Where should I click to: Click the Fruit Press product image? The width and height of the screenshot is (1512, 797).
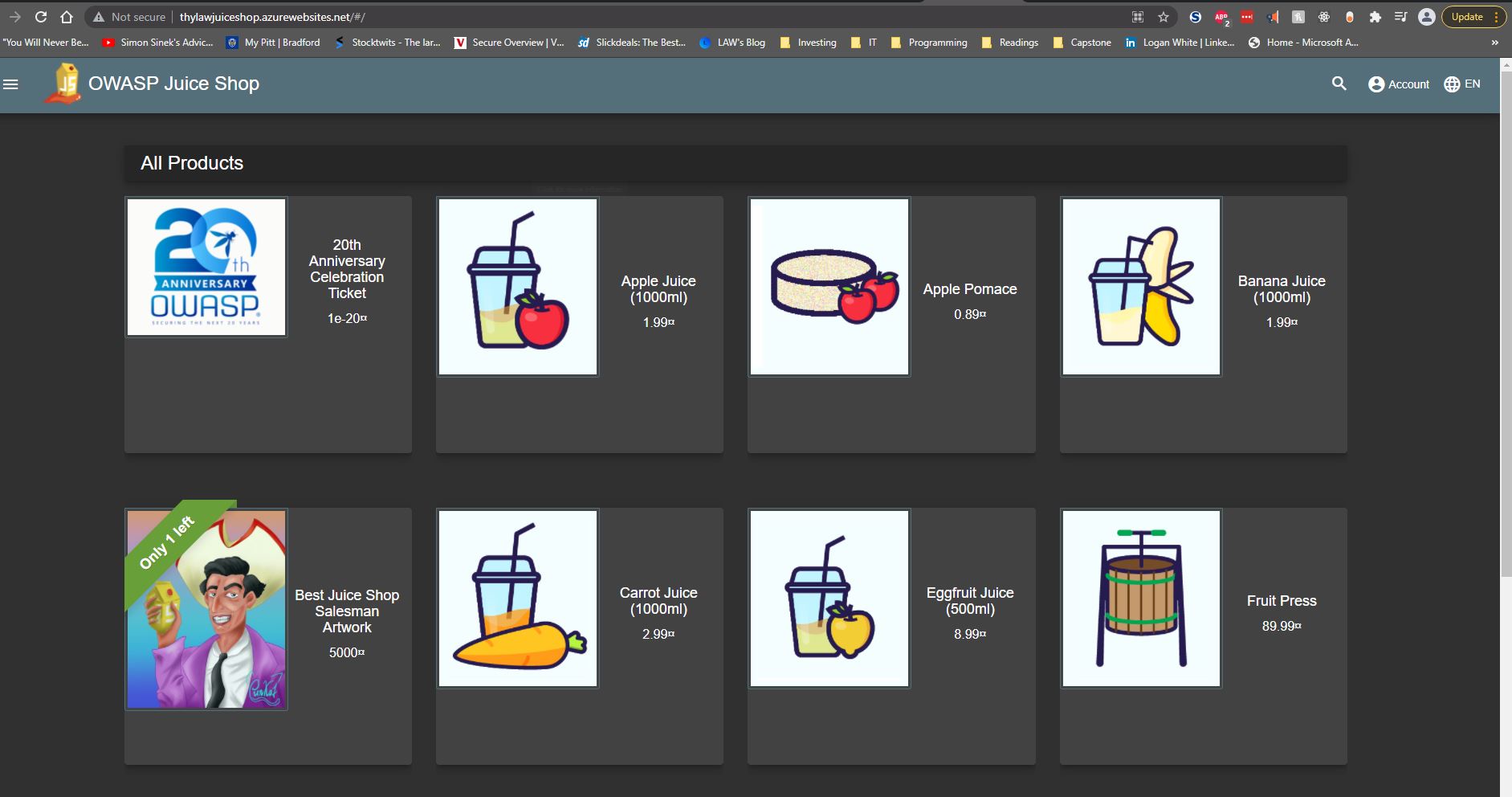point(1141,599)
